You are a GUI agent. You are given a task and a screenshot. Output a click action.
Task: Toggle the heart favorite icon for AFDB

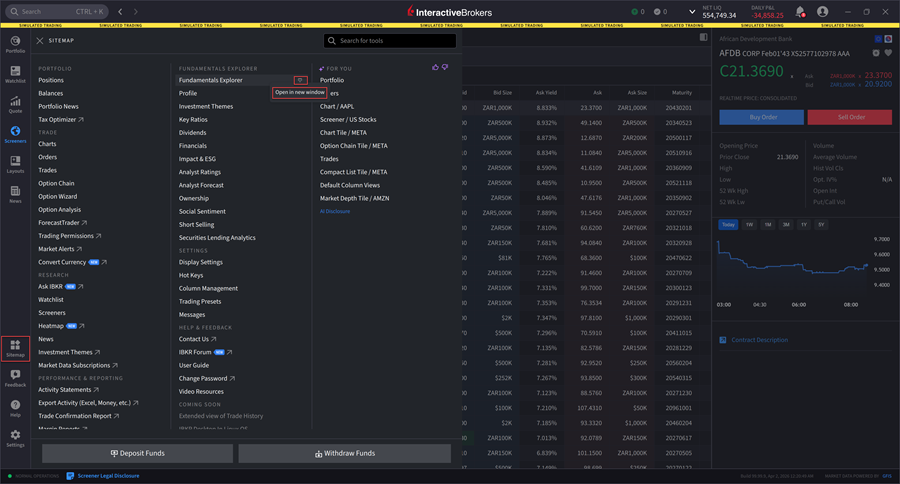(887, 52)
